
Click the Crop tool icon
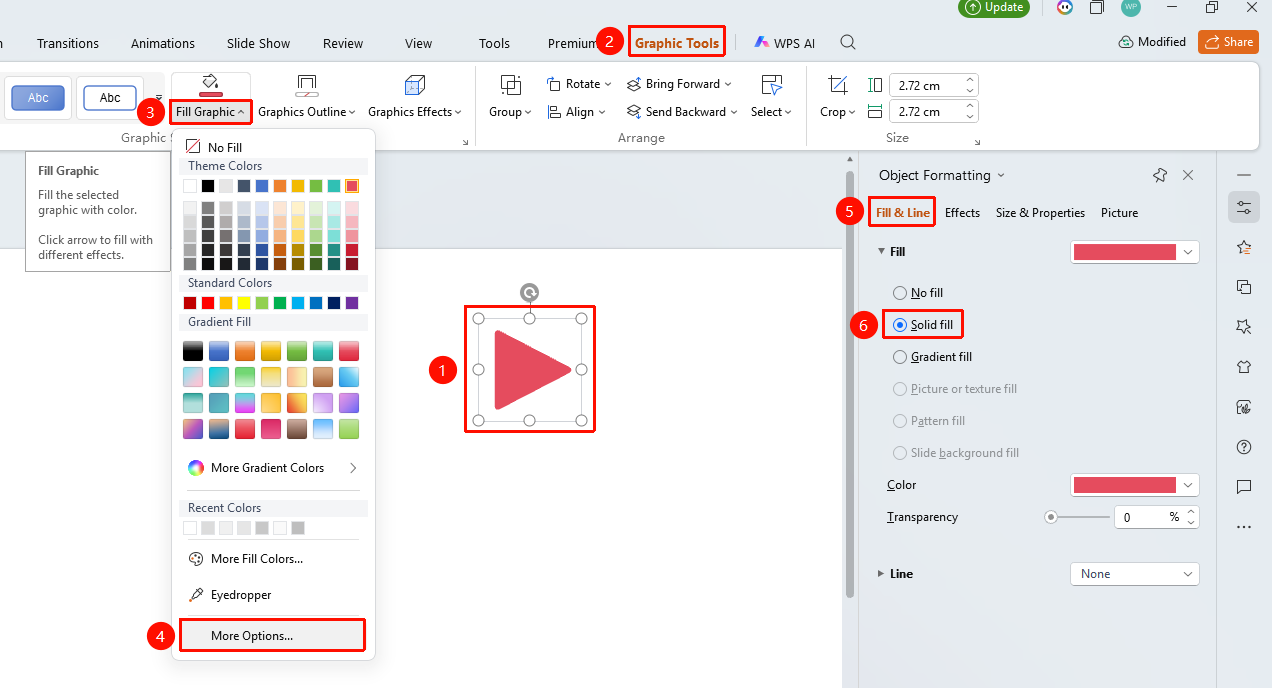coord(838,84)
